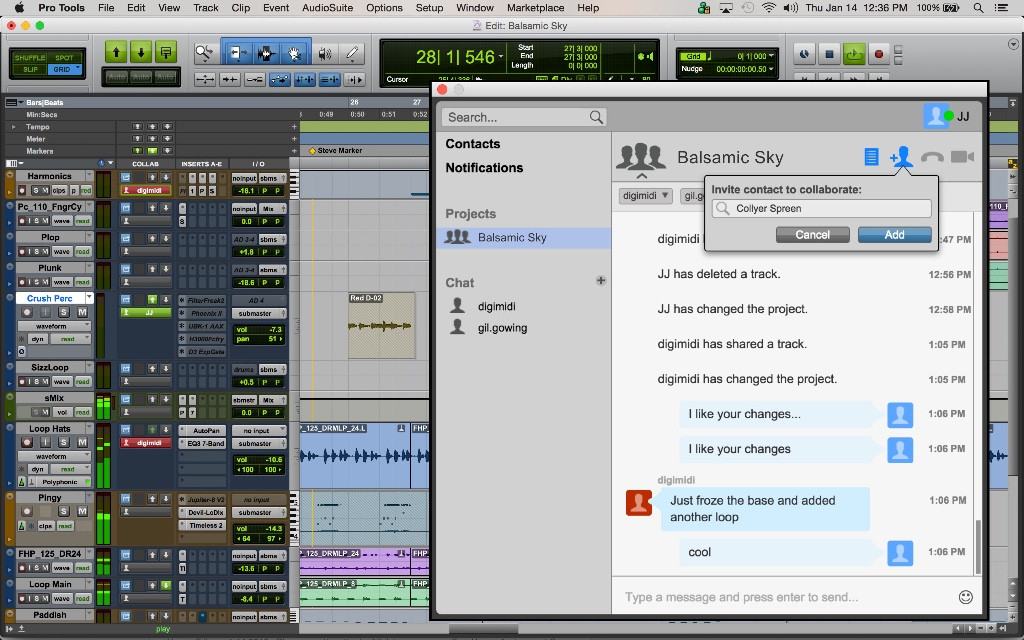
Task: Open the digimidi filter dropdown
Action: tap(646, 195)
